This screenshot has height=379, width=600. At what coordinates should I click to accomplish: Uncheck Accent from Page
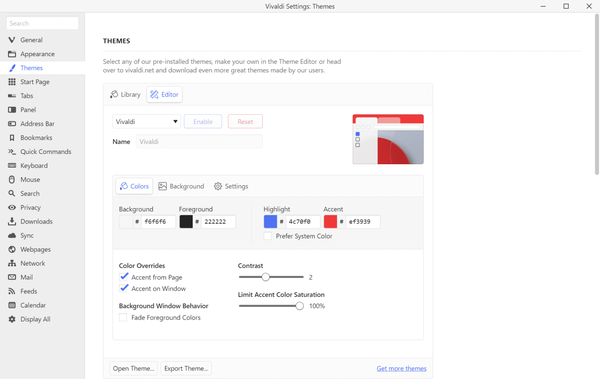click(x=123, y=277)
